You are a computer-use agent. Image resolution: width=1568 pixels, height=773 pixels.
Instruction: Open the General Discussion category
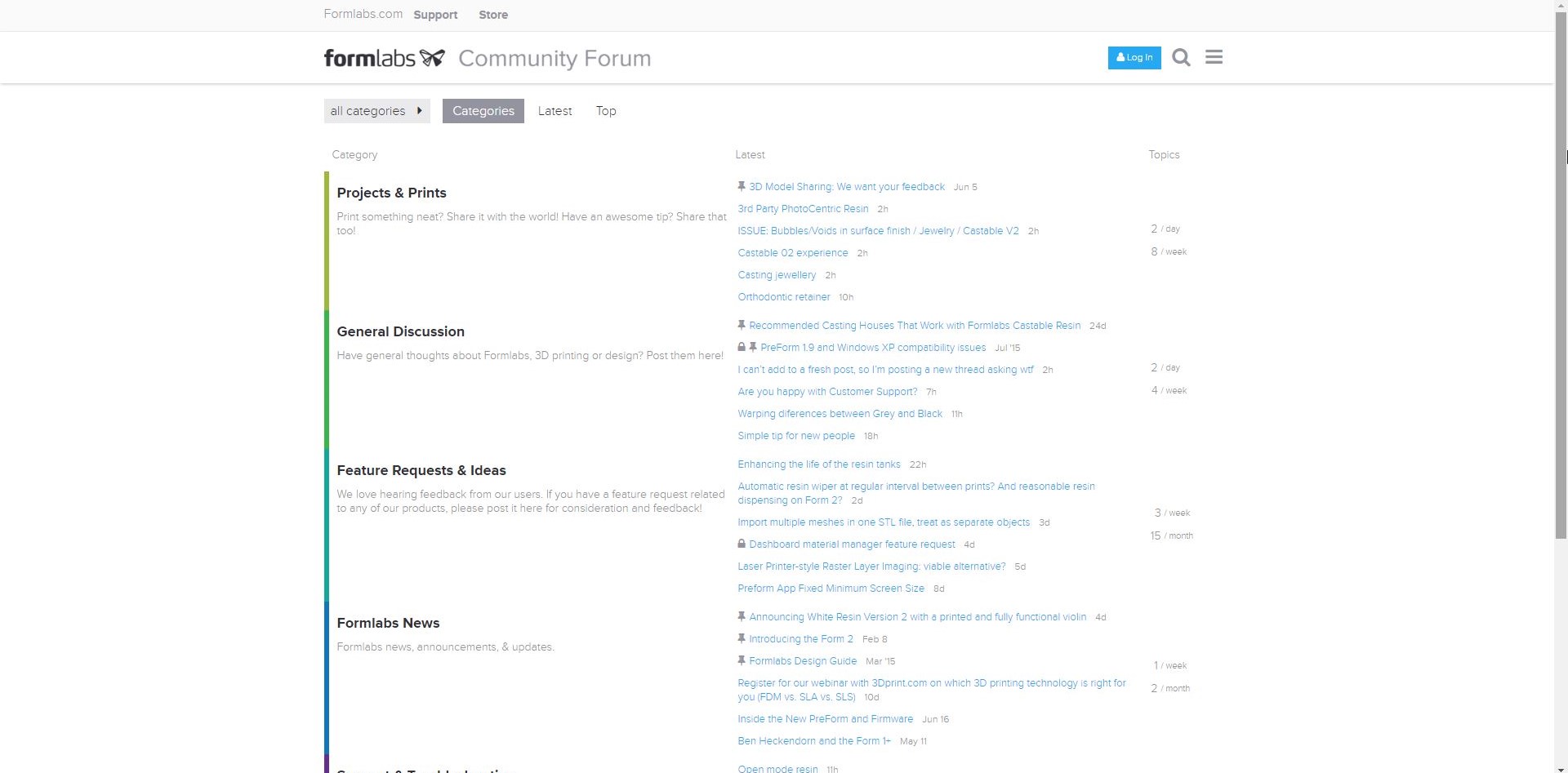click(400, 331)
